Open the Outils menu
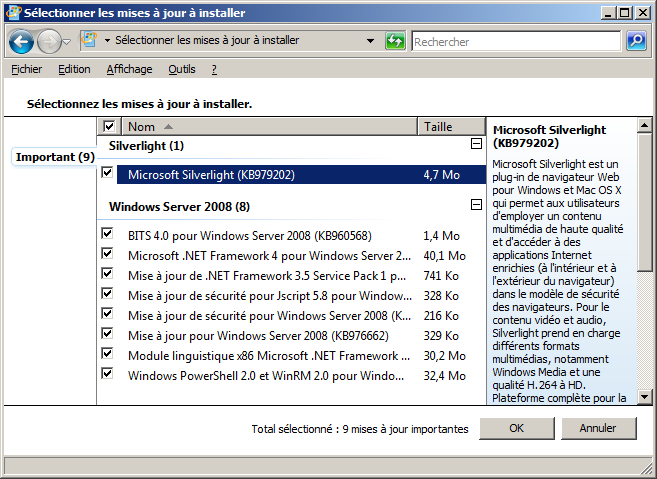 tap(182, 69)
